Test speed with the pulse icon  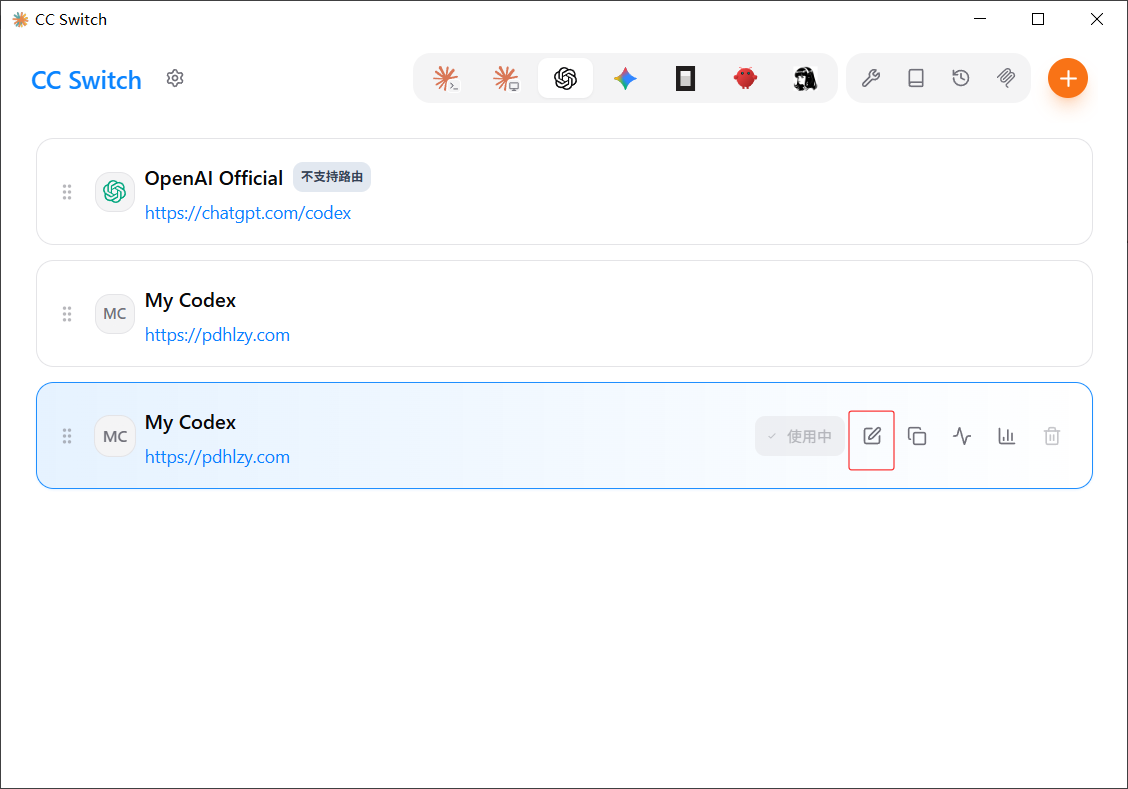pyautogui.click(x=962, y=436)
